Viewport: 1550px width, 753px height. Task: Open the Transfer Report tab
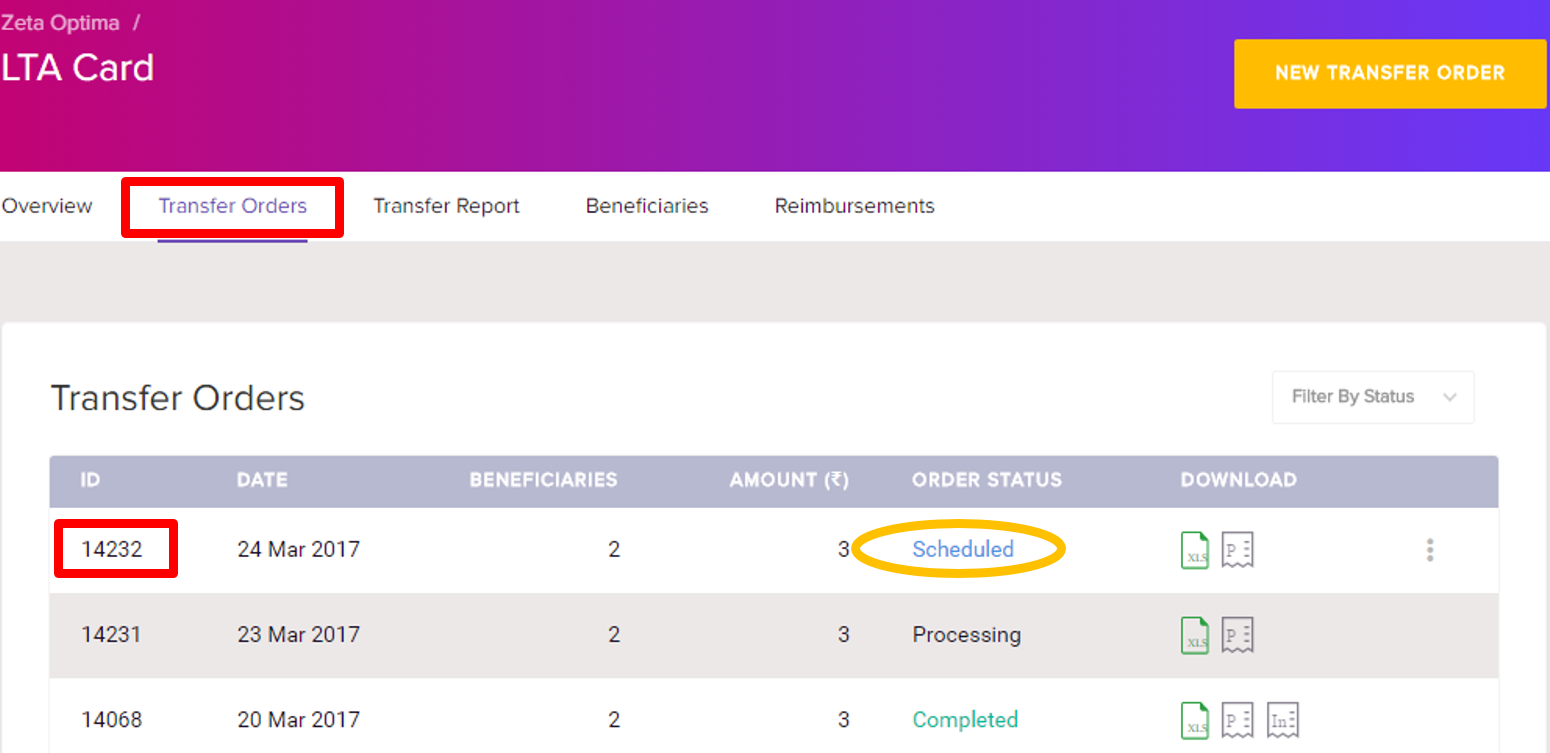[x=446, y=206]
